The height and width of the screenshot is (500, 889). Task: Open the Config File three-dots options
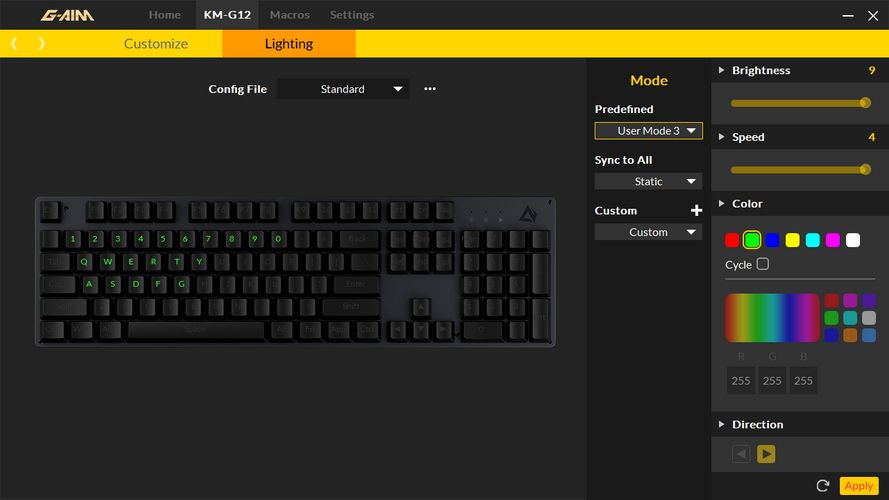430,89
